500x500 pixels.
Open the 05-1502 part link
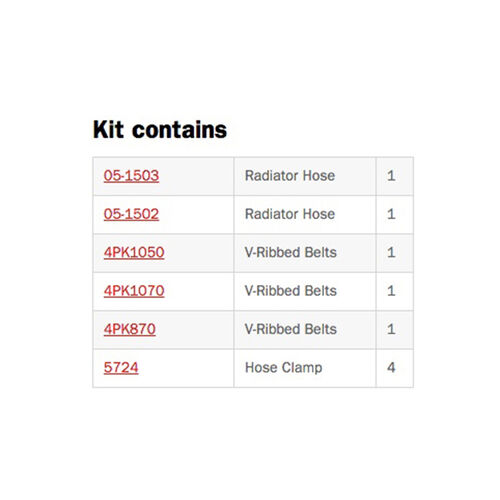131,214
